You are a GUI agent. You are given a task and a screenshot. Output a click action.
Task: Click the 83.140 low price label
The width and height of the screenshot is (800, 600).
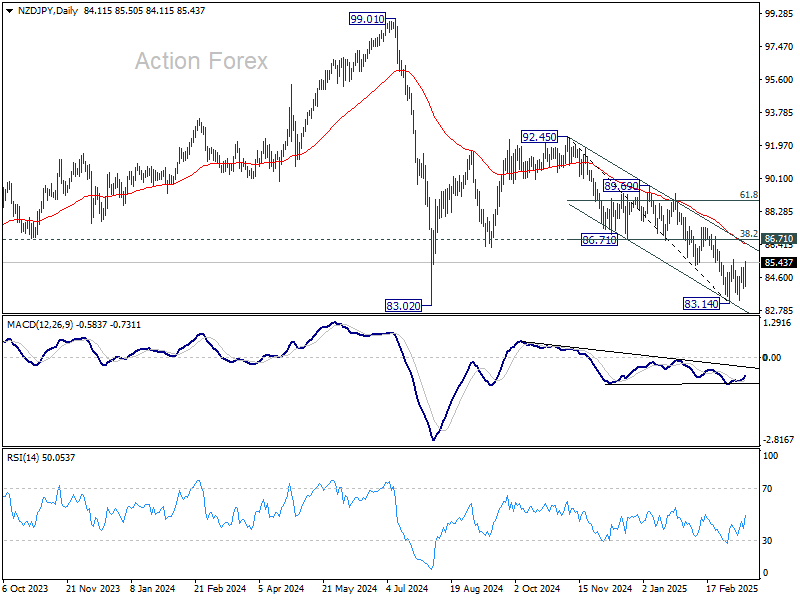coord(702,304)
